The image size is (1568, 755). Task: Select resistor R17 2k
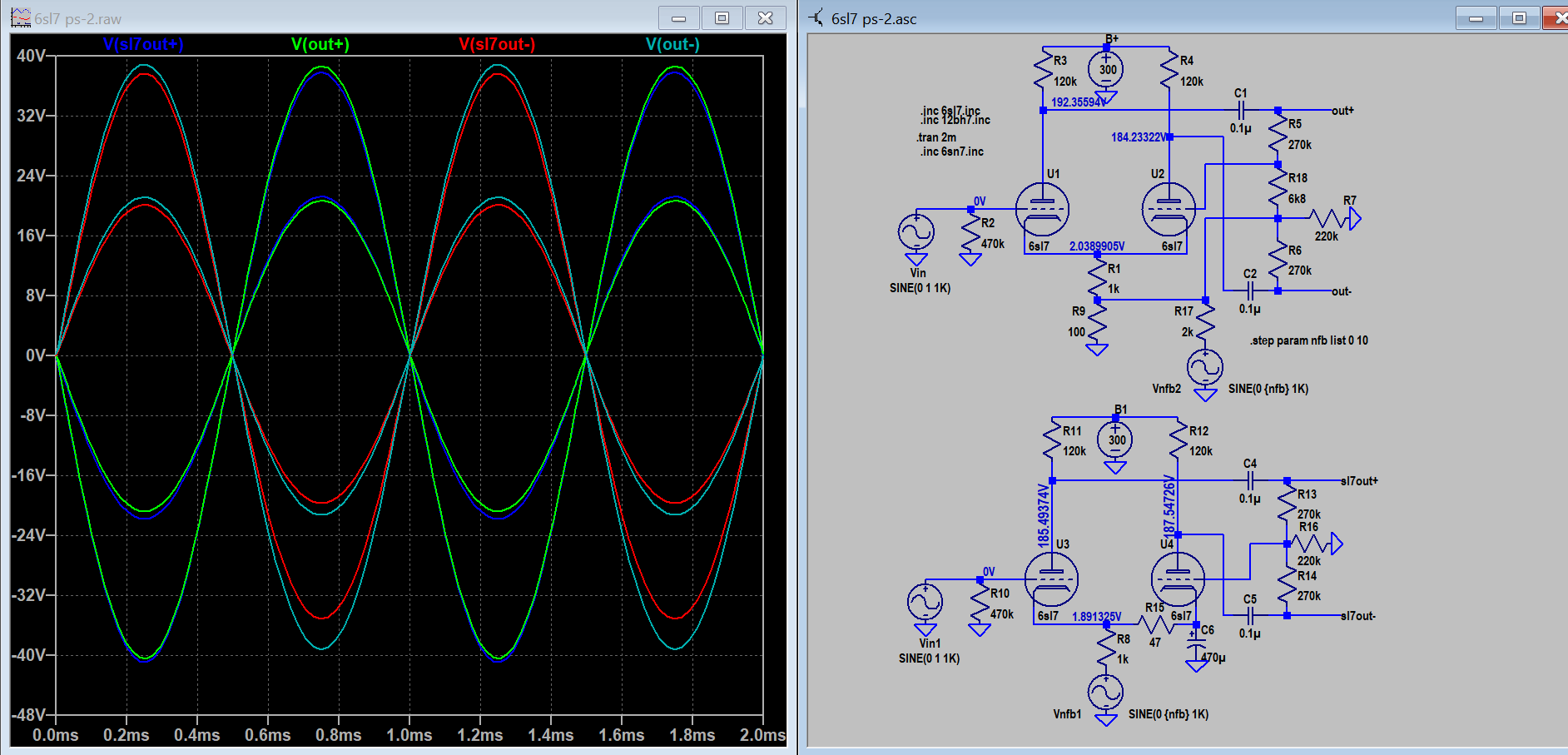click(1205, 322)
